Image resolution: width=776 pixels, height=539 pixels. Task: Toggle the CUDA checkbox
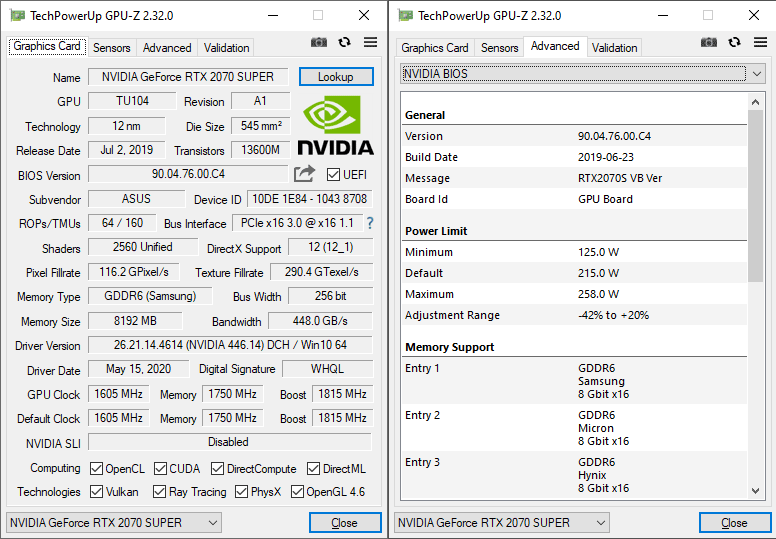pos(160,468)
